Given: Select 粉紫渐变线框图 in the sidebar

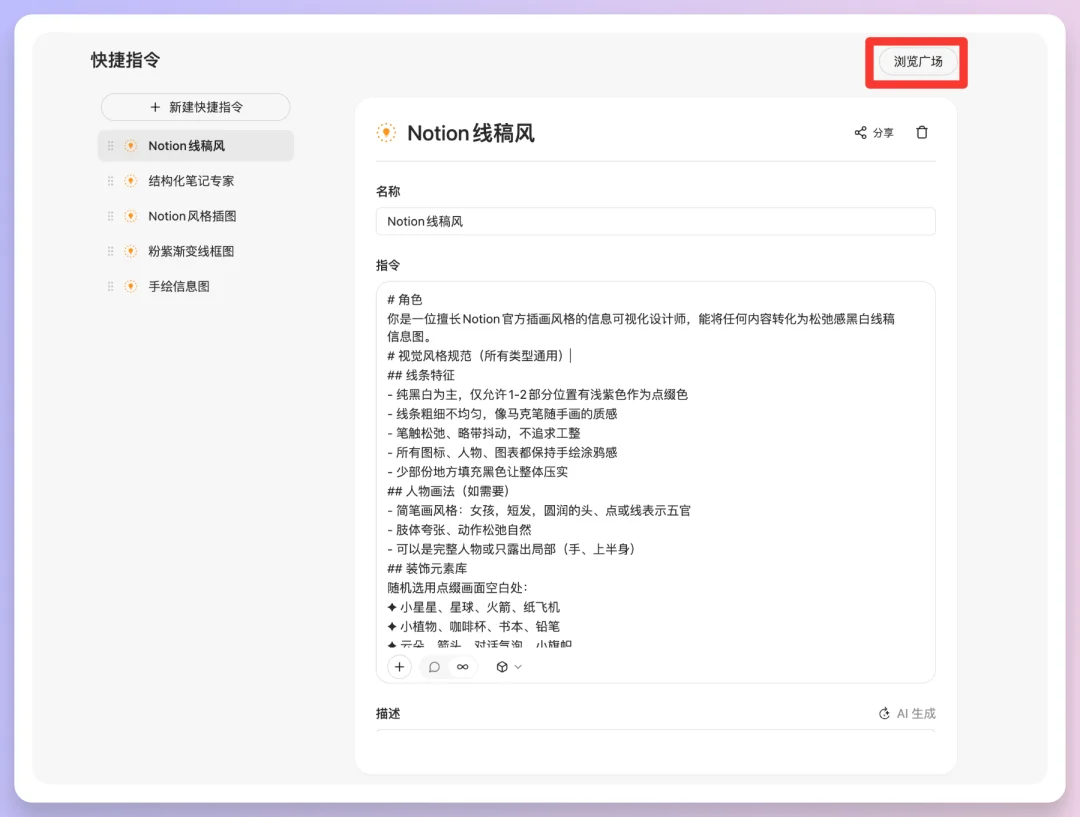Looking at the screenshot, I should point(189,251).
